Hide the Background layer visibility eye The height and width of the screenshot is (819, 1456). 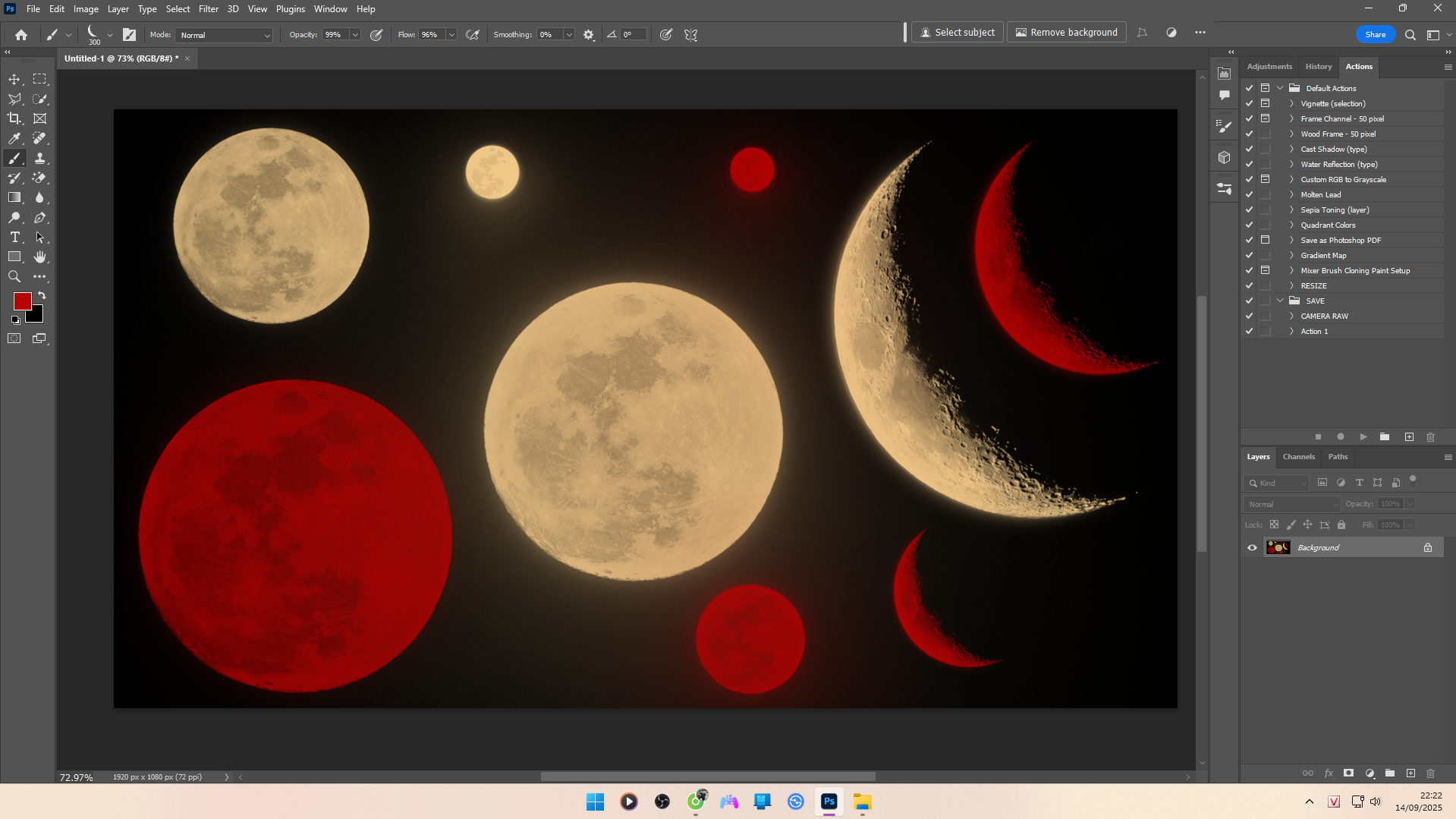pyautogui.click(x=1252, y=547)
